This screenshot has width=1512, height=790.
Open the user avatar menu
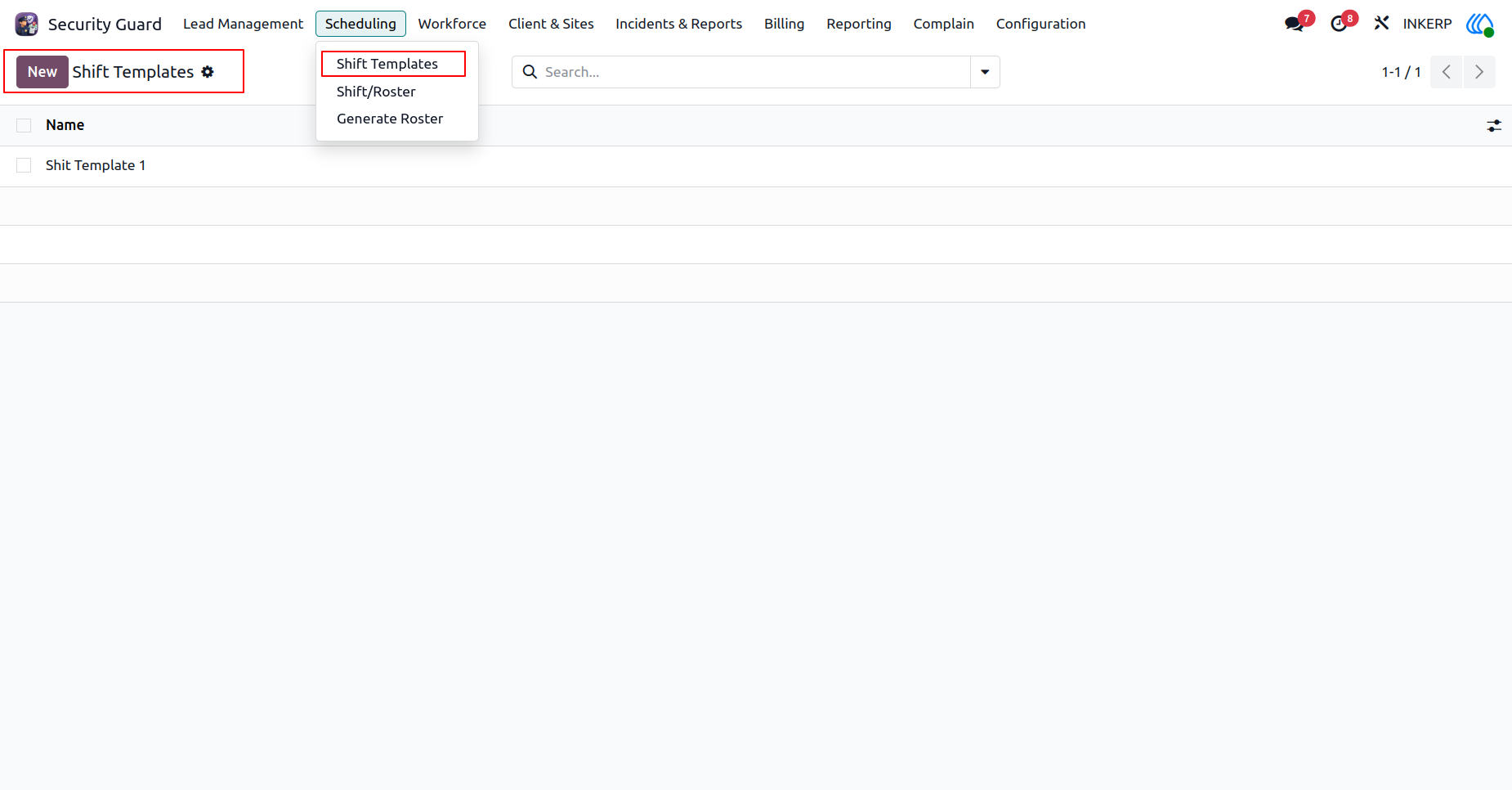pyautogui.click(x=1480, y=24)
